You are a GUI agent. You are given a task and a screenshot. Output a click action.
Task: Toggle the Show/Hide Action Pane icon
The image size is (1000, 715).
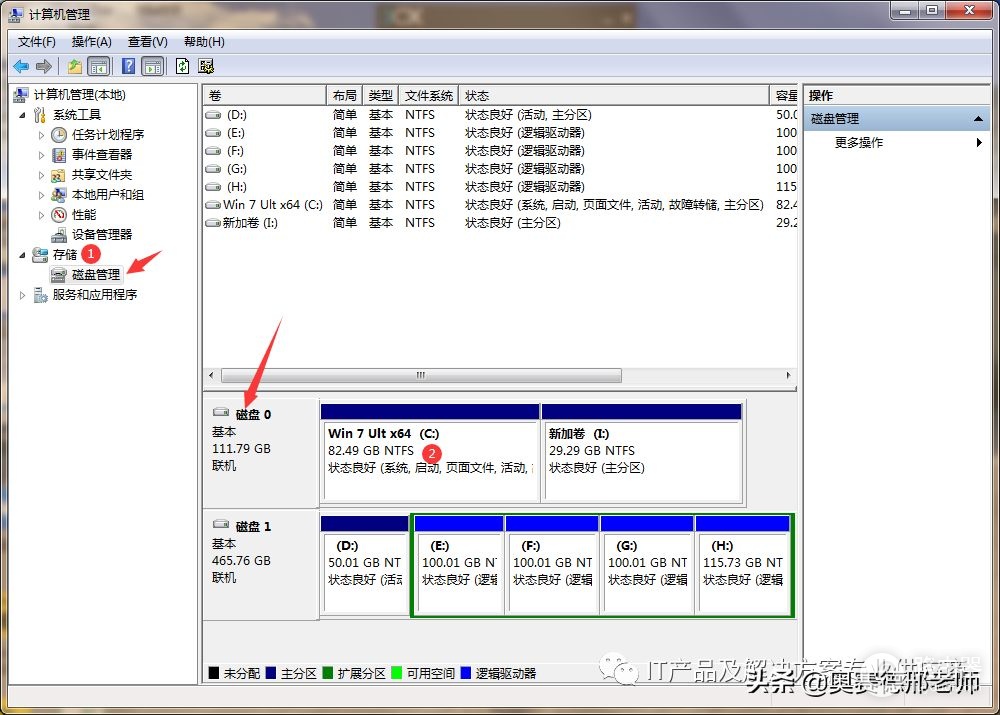(x=153, y=66)
